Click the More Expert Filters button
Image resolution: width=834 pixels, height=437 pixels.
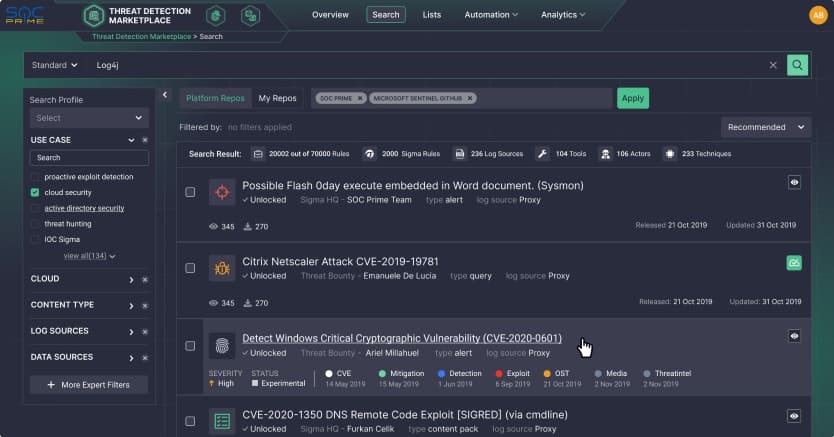click(x=88, y=385)
